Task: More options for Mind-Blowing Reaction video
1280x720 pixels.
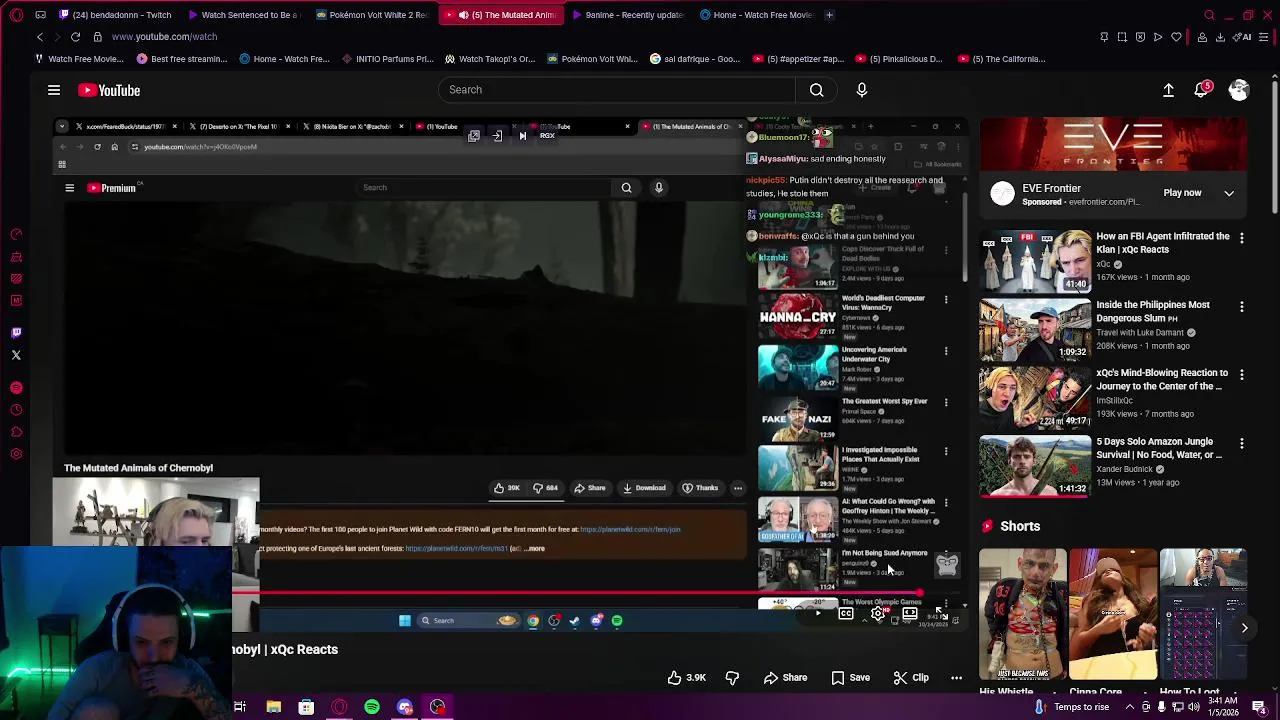Action: [x=1241, y=375]
